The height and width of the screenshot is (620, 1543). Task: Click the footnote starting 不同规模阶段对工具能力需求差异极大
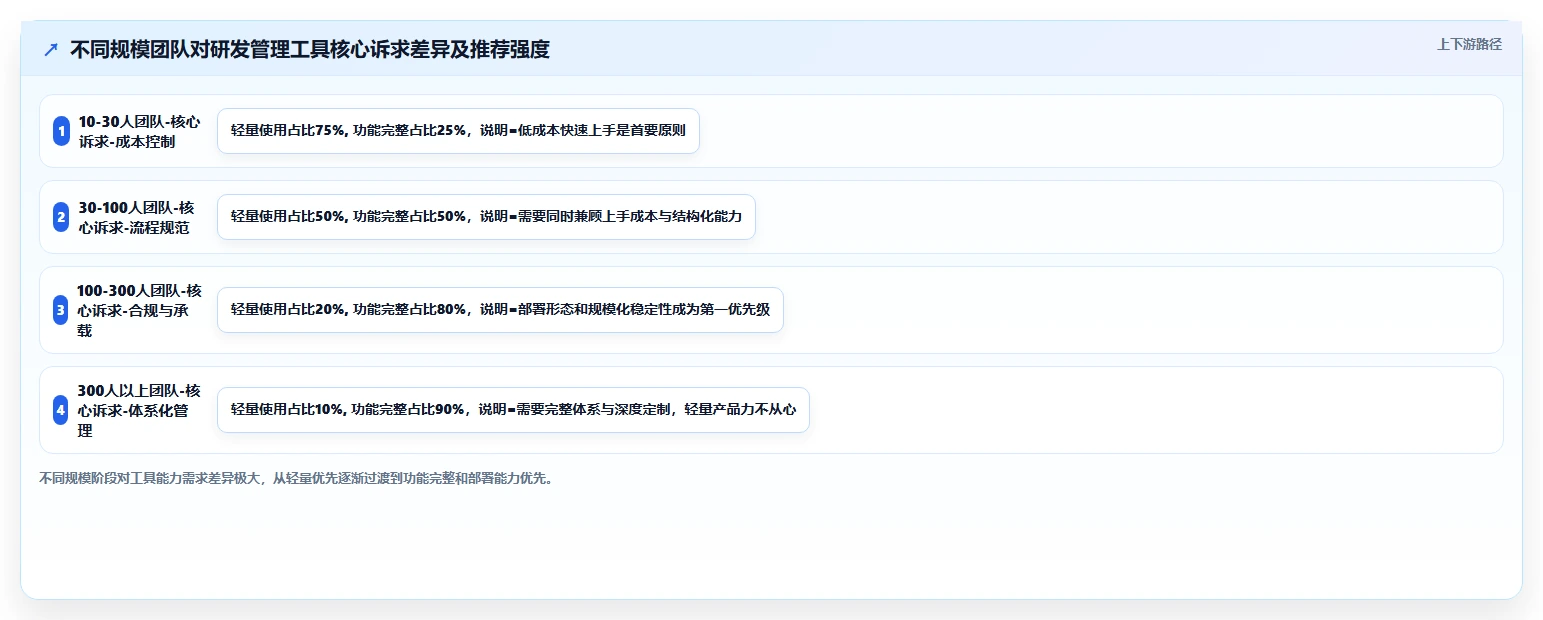point(296,478)
